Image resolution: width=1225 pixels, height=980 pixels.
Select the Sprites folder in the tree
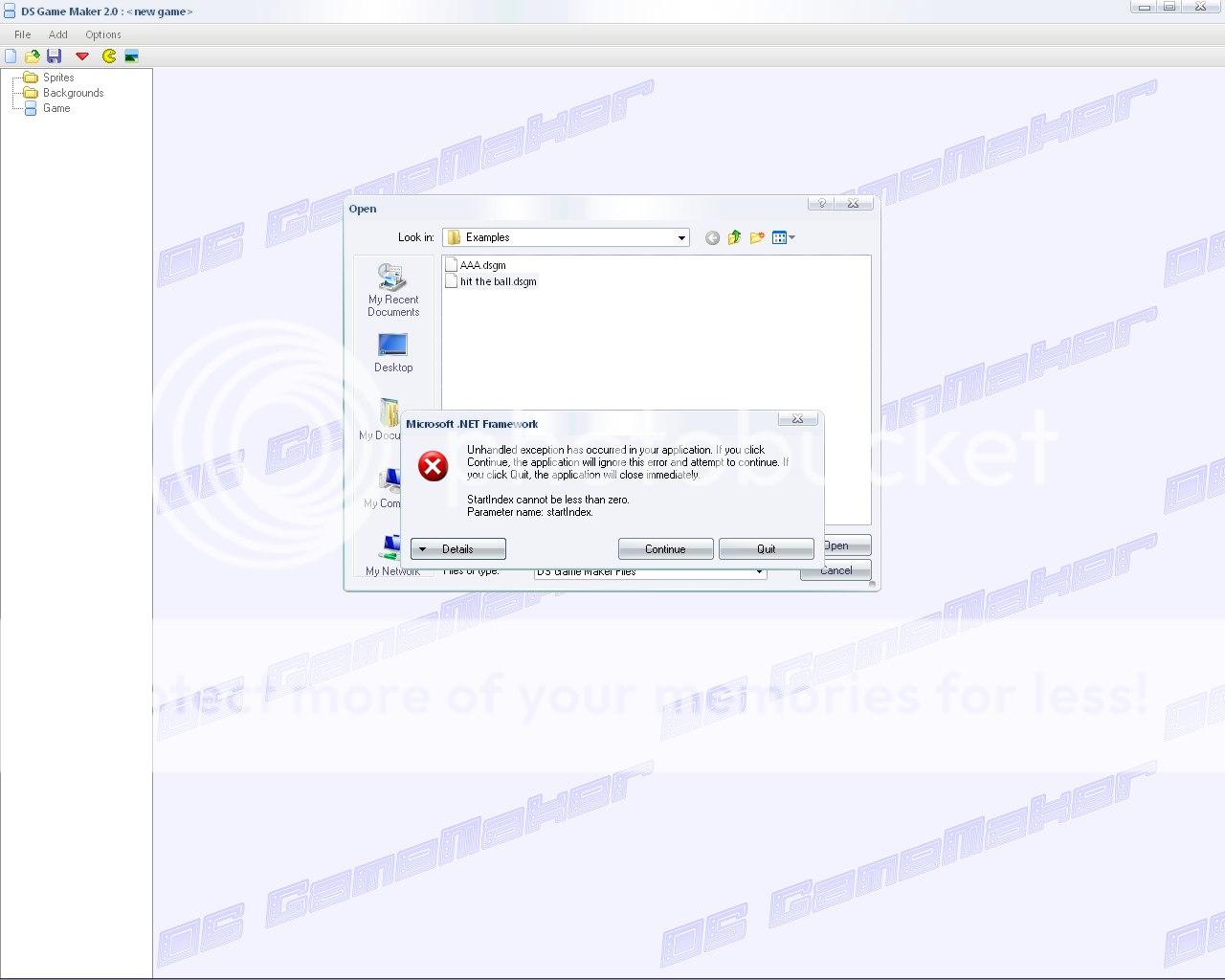coord(58,78)
